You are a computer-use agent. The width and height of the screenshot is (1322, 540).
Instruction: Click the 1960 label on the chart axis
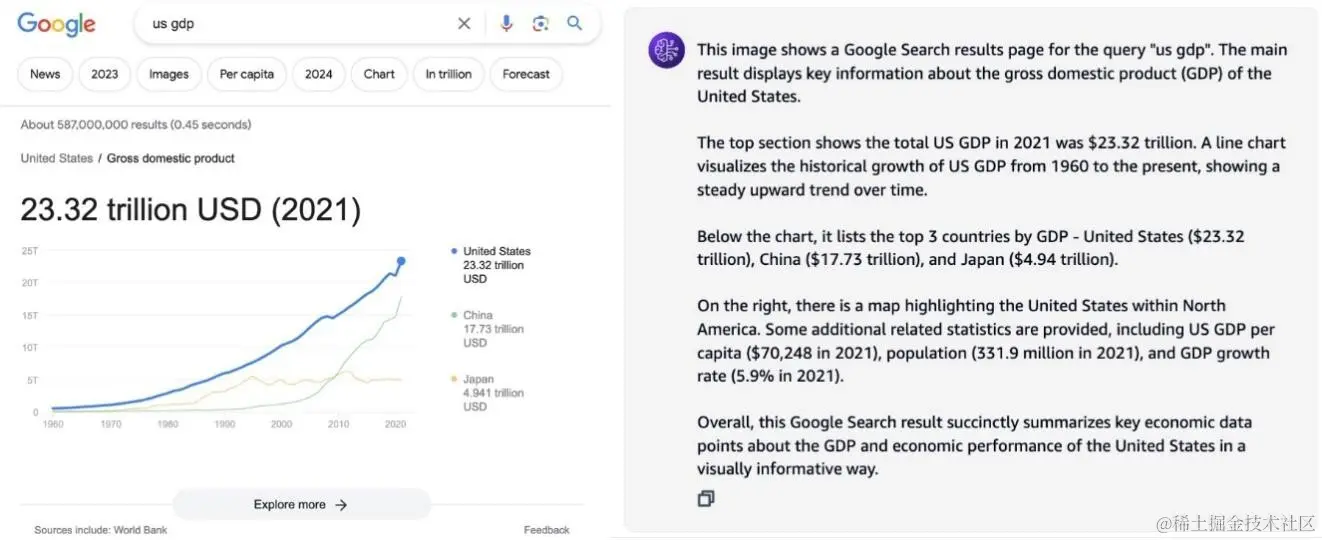click(53, 424)
